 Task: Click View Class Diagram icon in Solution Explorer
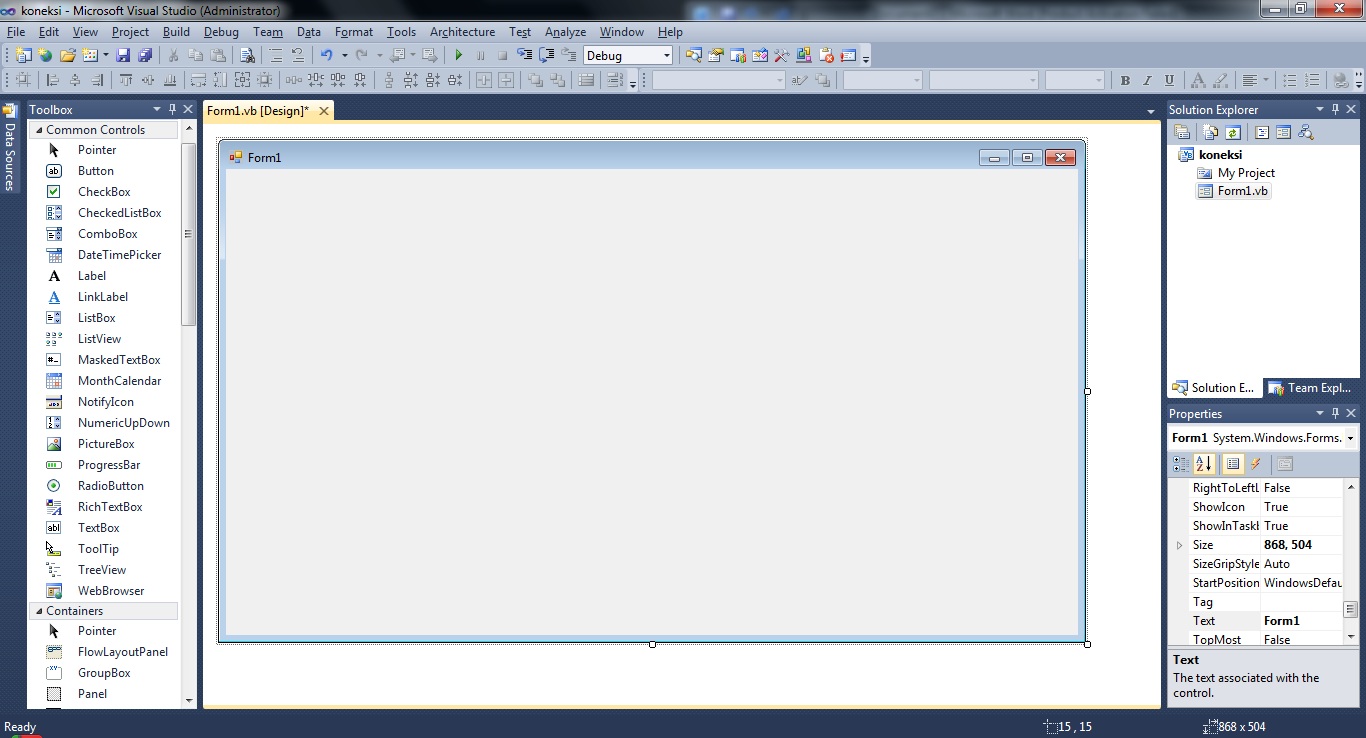click(1306, 132)
